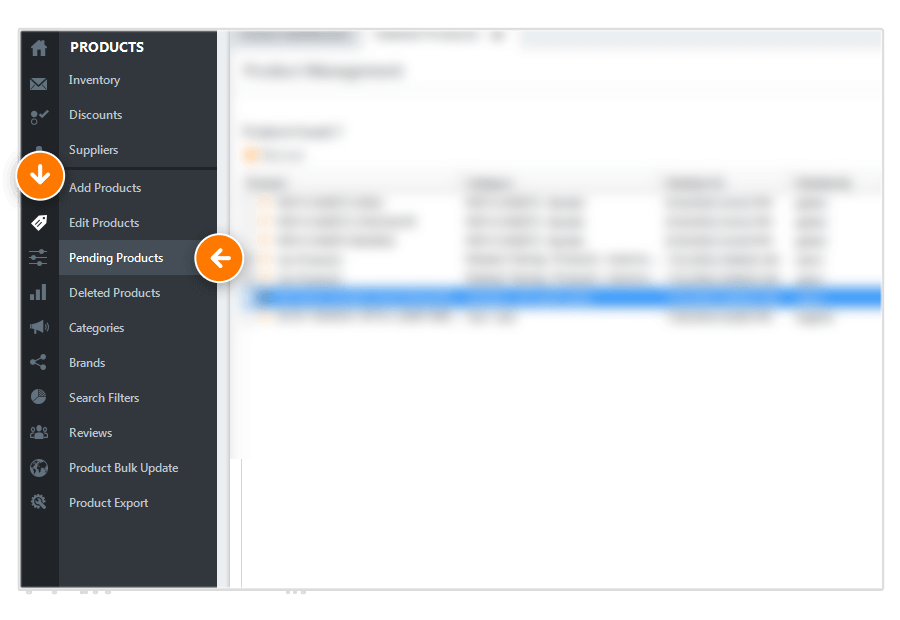Open the globe icon in sidebar
Screen dimensions: 900x620
39,468
